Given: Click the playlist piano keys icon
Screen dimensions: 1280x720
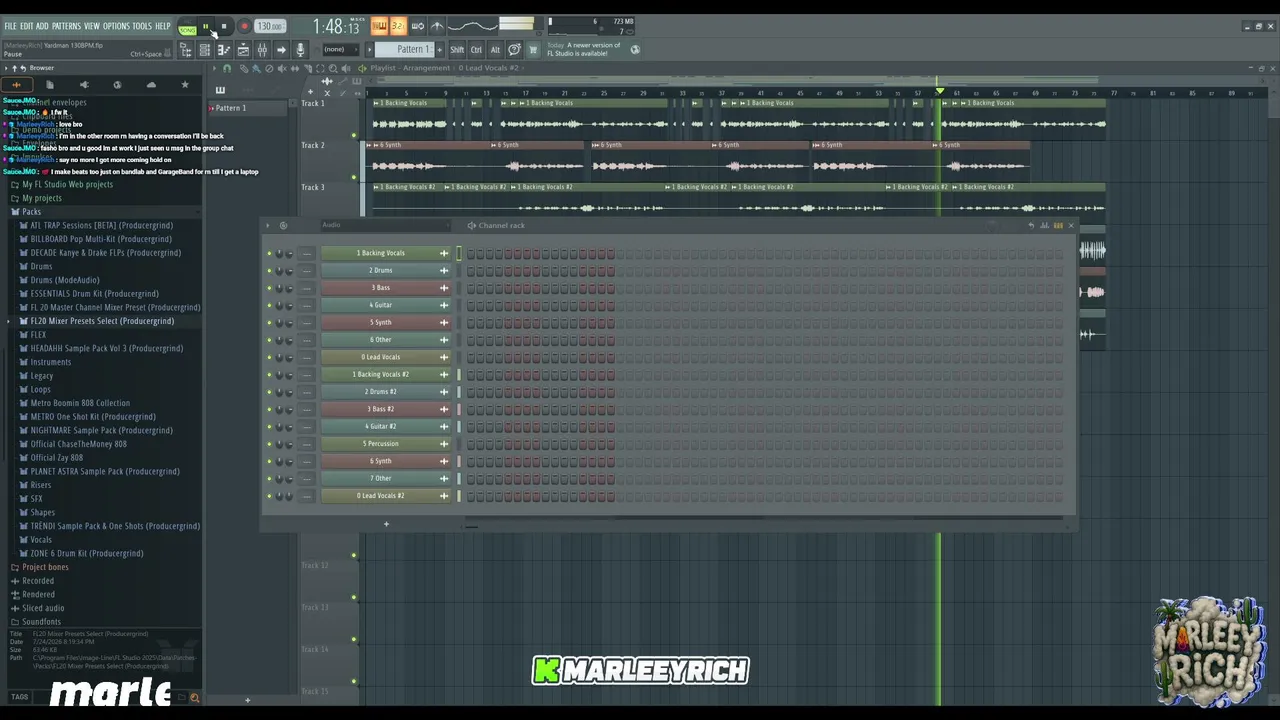Looking at the screenshot, I should (x=220, y=90).
